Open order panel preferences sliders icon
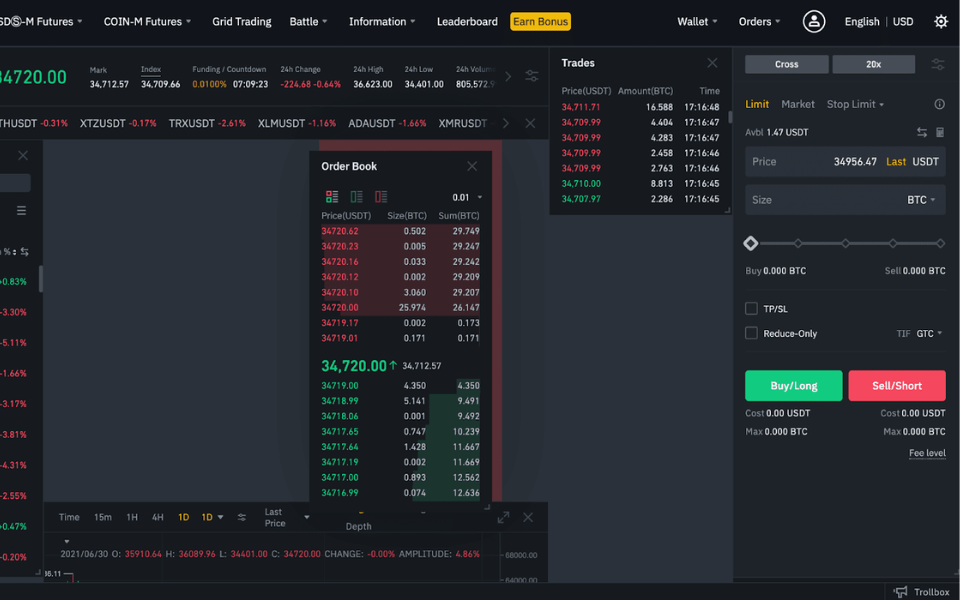The height and width of the screenshot is (600, 960). (x=937, y=64)
